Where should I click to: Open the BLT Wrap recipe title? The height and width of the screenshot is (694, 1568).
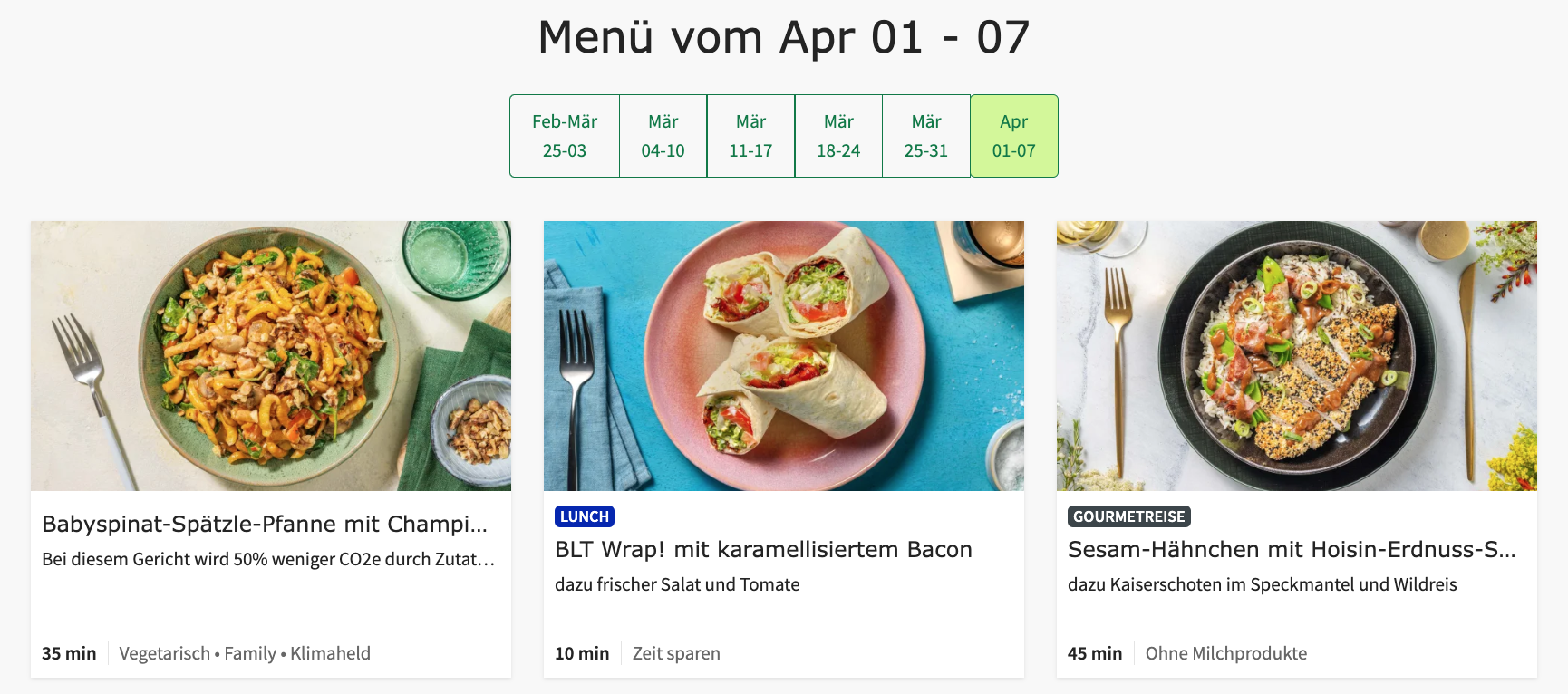(x=763, y=549)
